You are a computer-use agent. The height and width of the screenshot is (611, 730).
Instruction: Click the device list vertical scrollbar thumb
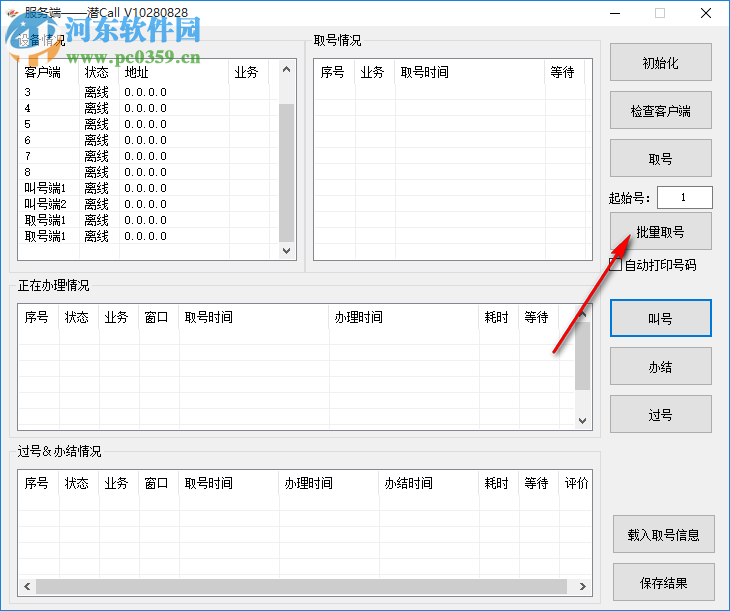pyautogui.click(x=286, y=173)
